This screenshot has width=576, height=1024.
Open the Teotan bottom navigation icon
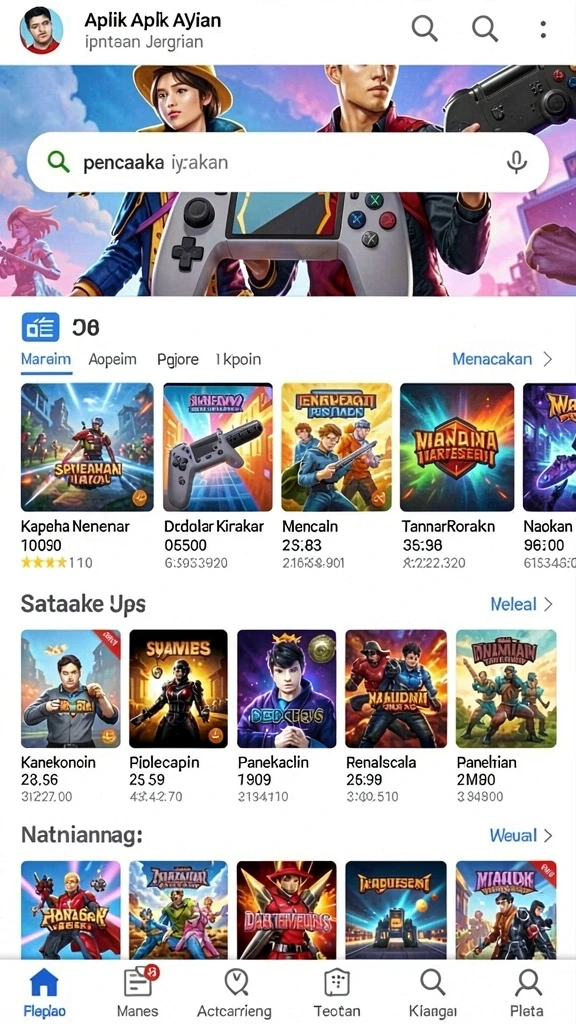(336, 982)
